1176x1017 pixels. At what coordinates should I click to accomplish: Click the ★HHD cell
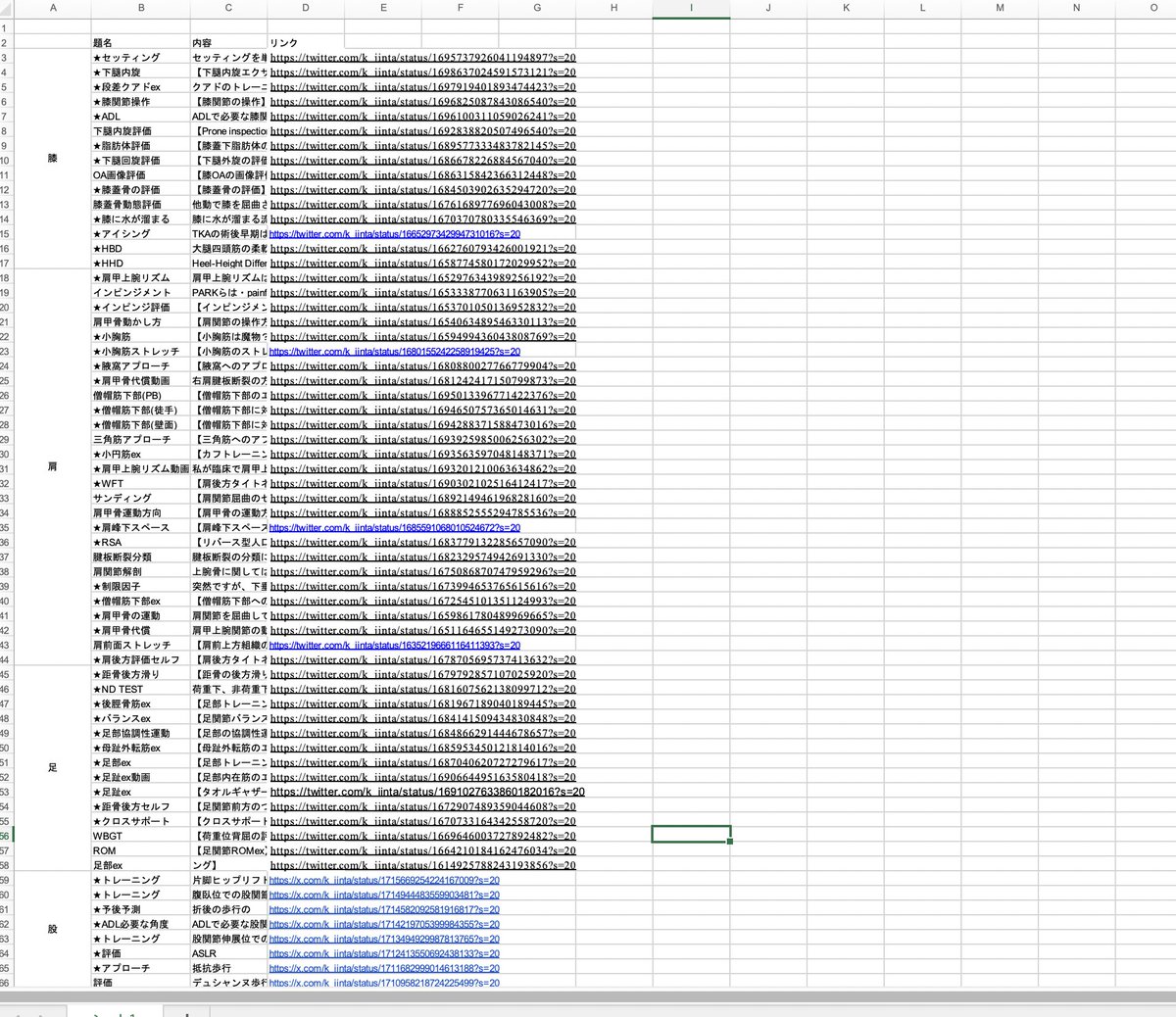[141, 264]
